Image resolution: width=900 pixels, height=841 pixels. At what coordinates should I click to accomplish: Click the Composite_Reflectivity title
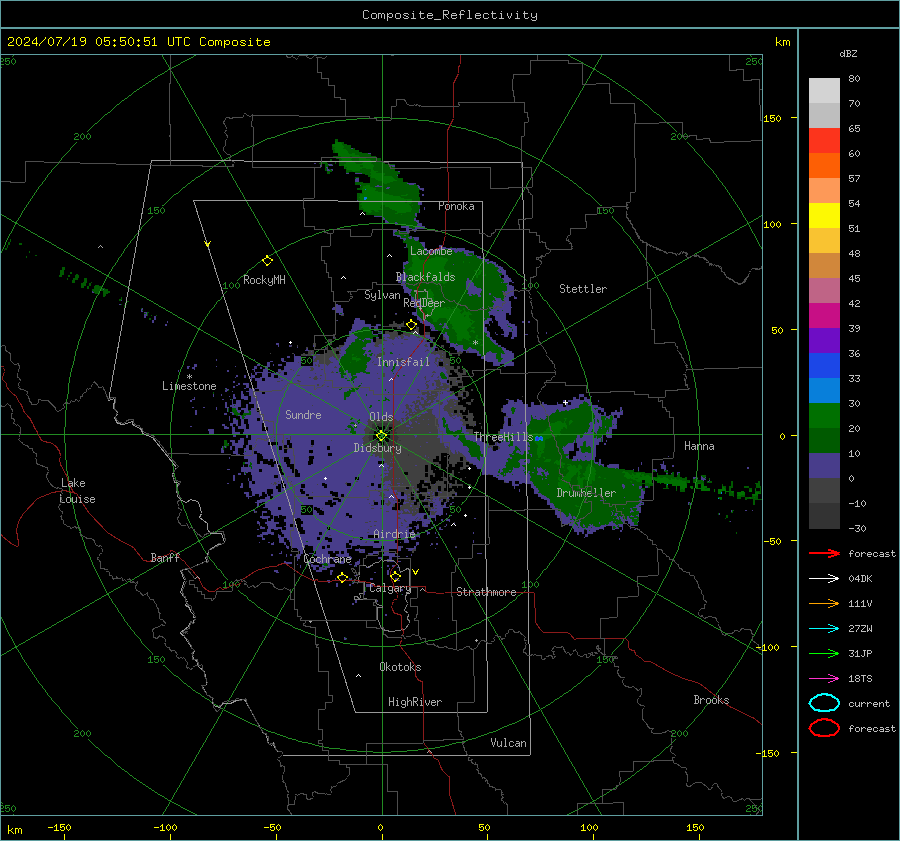click(x=450, y=15)
